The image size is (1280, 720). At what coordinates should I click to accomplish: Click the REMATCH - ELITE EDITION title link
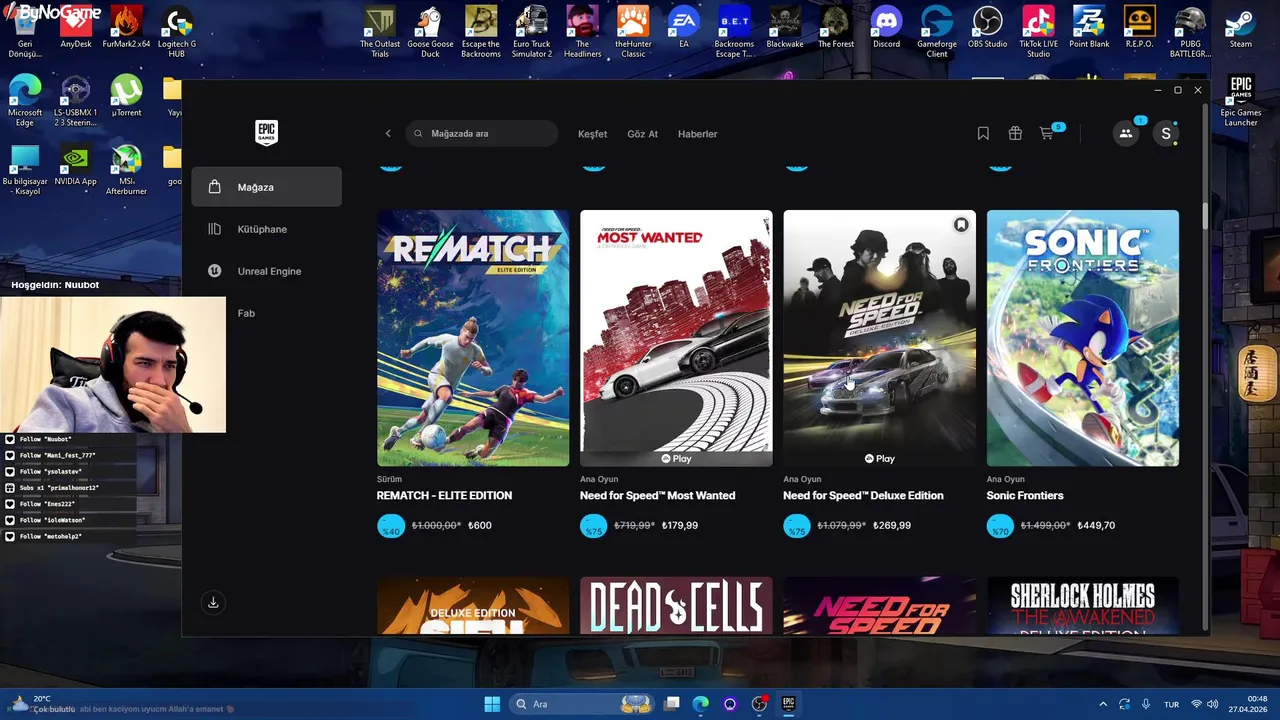point(444,496)
